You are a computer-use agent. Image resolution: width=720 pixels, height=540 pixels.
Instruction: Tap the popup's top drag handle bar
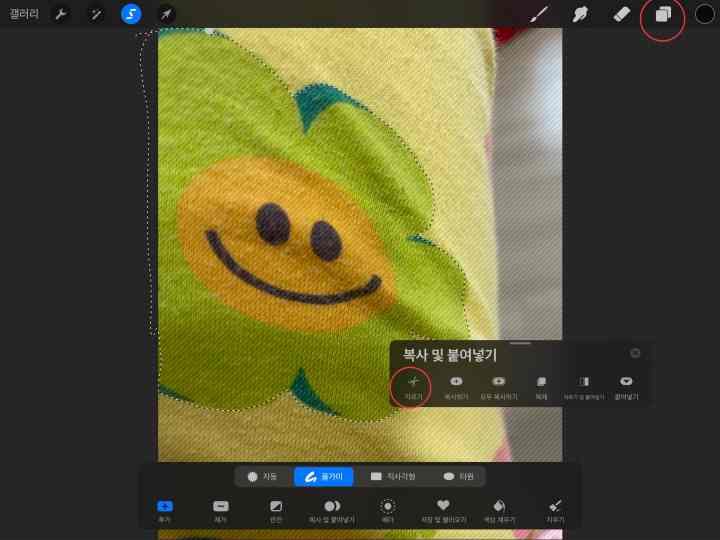[520, 343]
